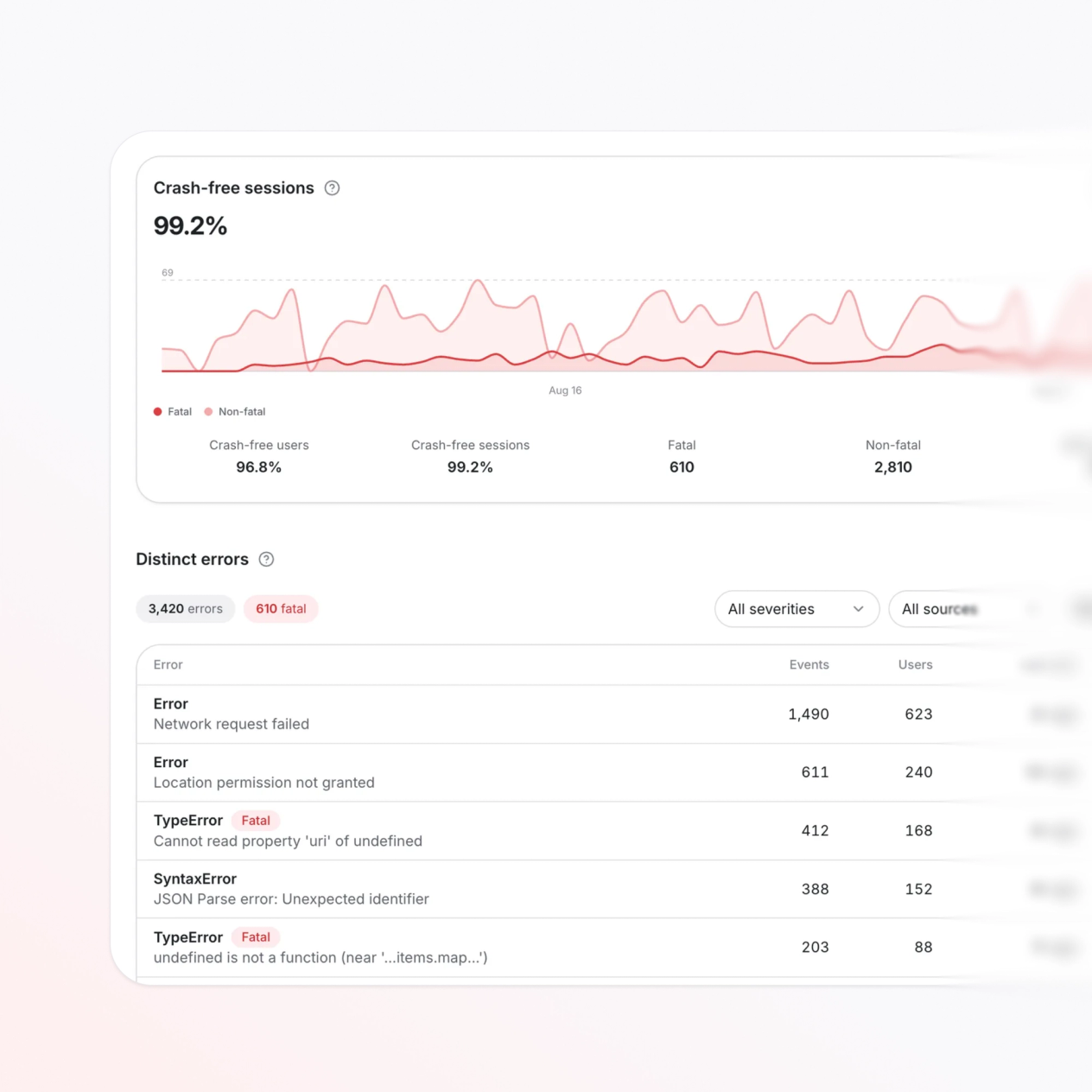Toggle the Non-fatal legend item
The height and width of the screenshot is (1092, 1092).
(x=235, y=412)
